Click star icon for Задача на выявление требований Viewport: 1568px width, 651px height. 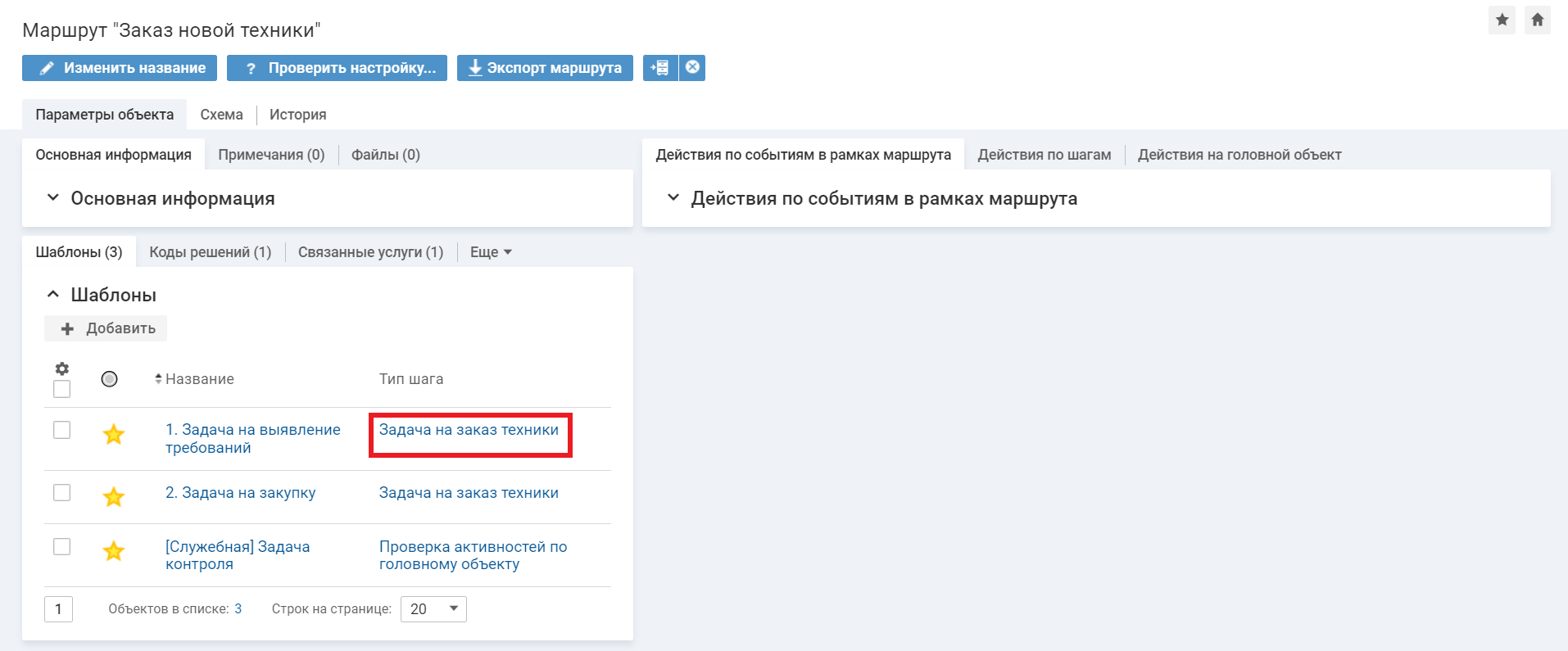tap(114, 434)
